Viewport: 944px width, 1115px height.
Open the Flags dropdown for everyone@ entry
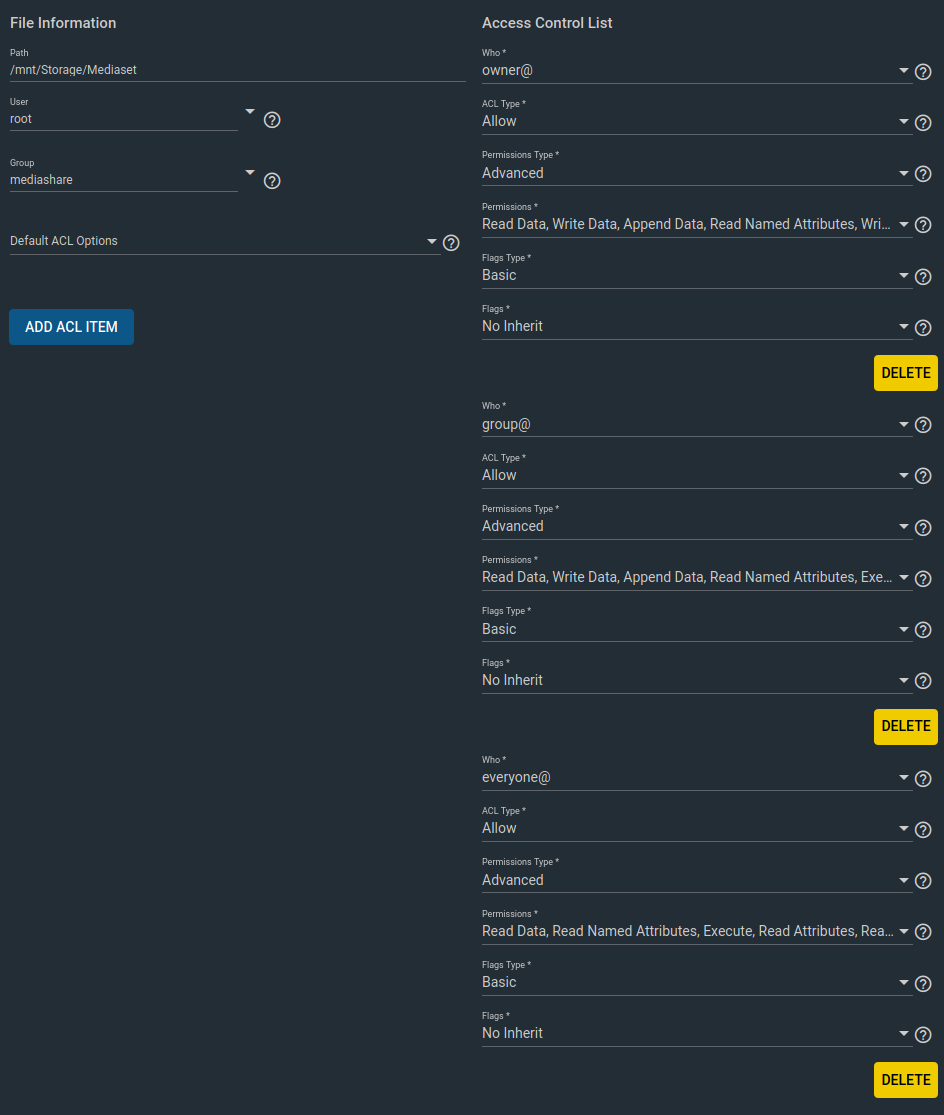click(x=697, y=1029)
